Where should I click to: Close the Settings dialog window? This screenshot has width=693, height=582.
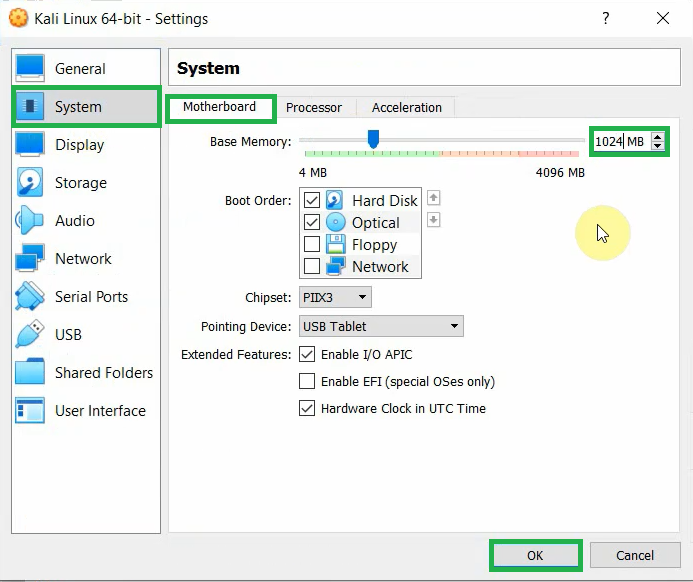pyautogui.click(x=663, y=18)
